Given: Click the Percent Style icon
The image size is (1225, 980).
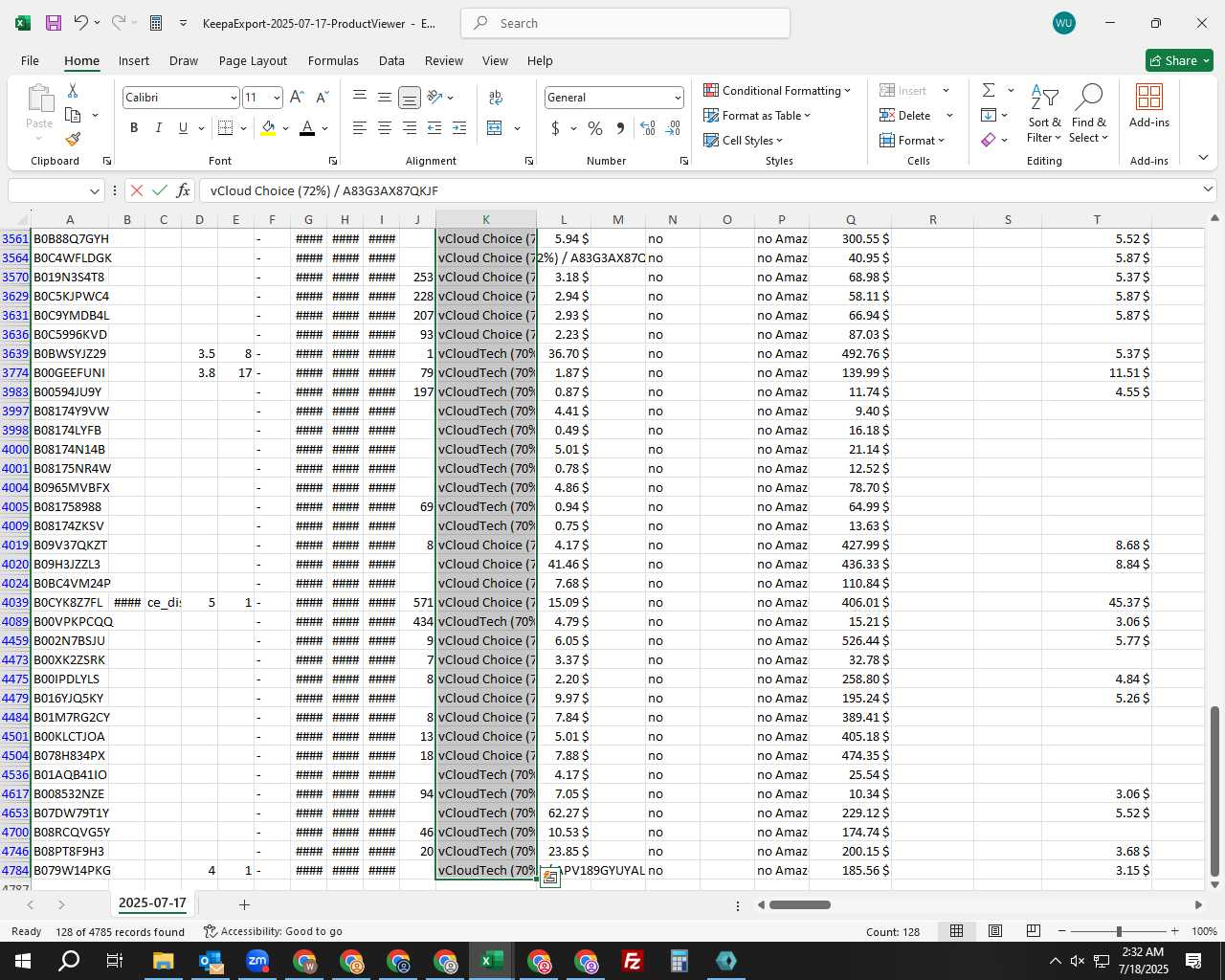Looking at the screenshot, I should pyautogui.click(x=595, y=128).
